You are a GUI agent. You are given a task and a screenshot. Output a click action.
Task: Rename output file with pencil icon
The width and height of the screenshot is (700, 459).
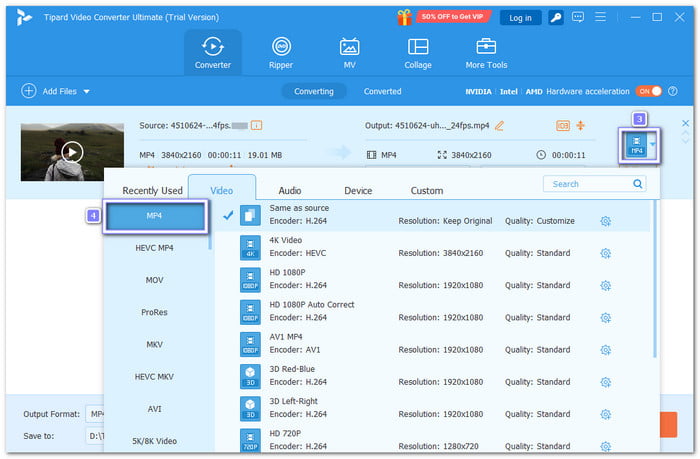click(499, 125)
